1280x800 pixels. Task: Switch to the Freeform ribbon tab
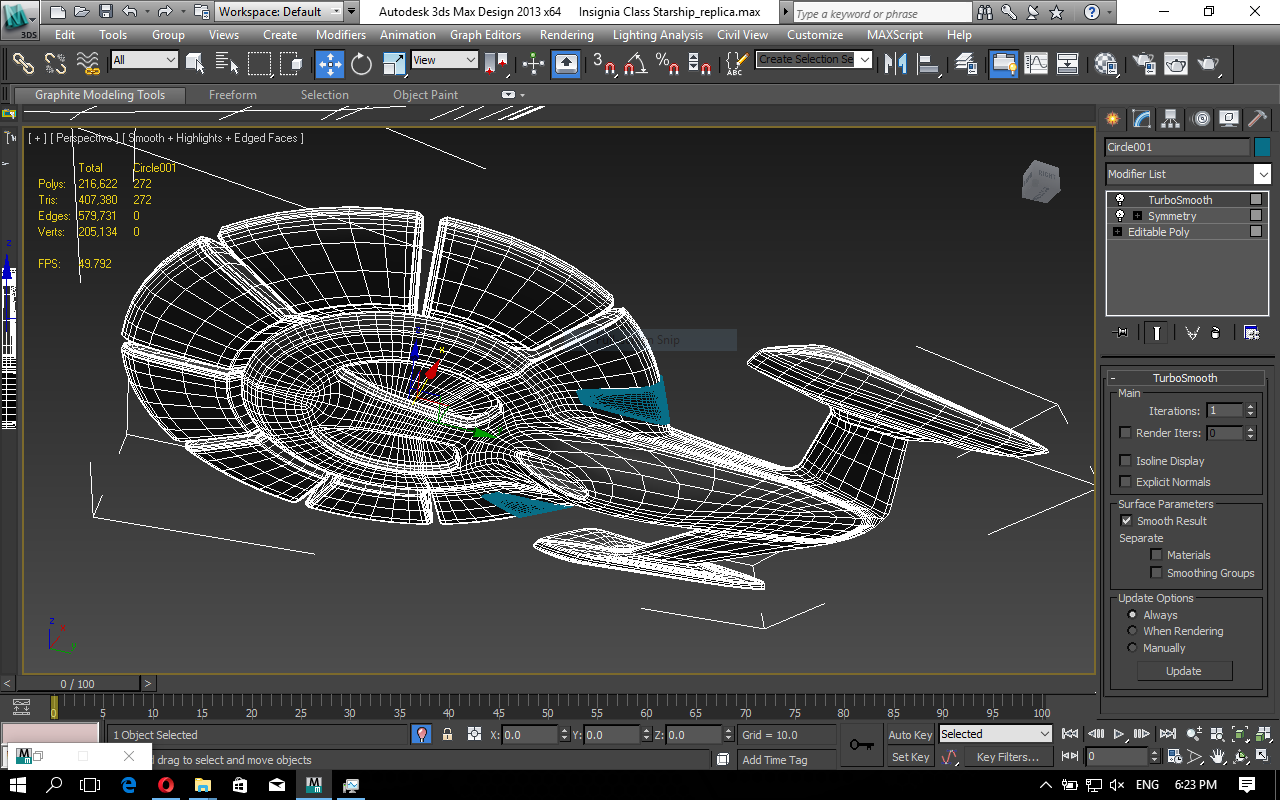click(x=233, y=95)
